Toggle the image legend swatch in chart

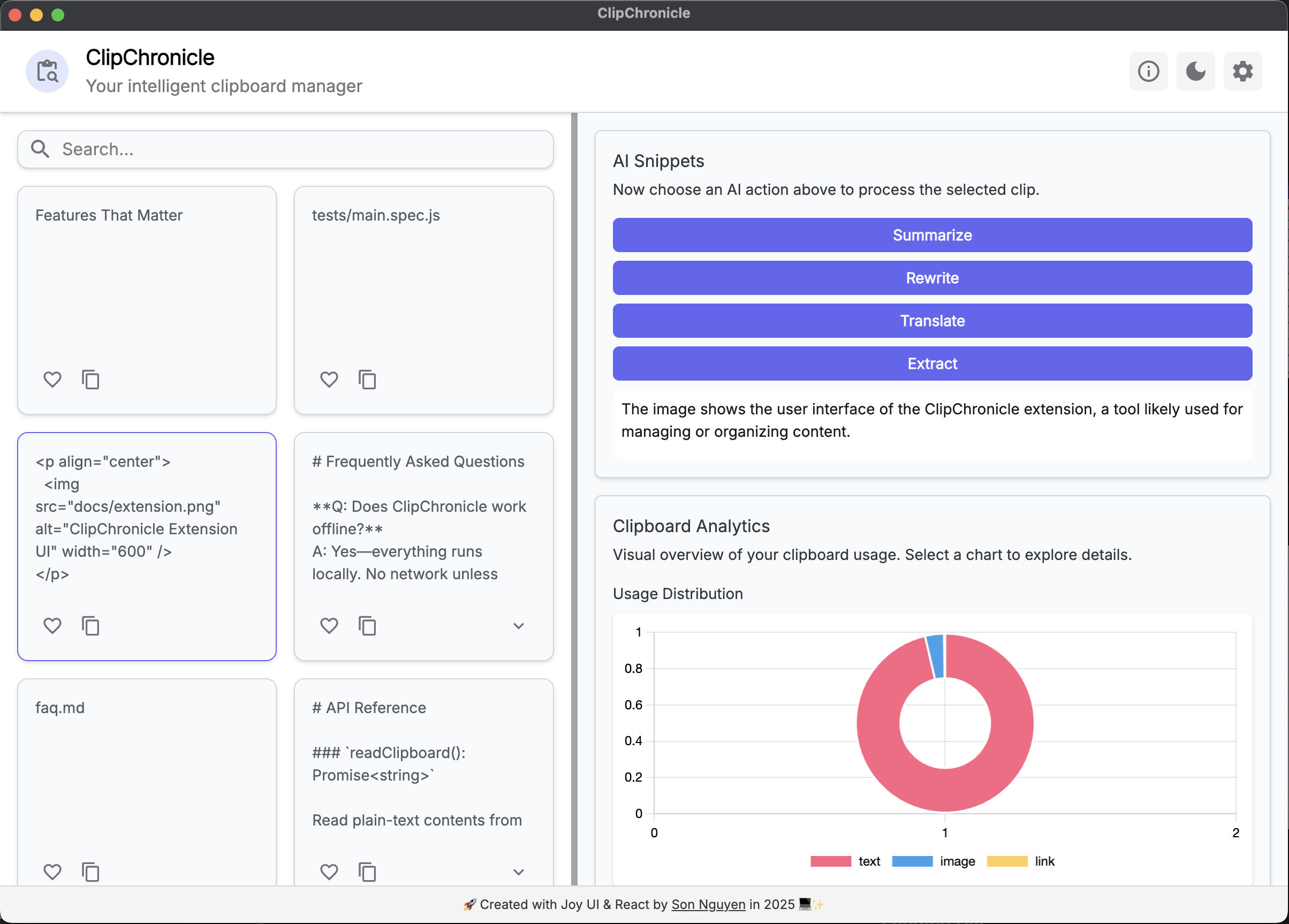tap(912, 861)
